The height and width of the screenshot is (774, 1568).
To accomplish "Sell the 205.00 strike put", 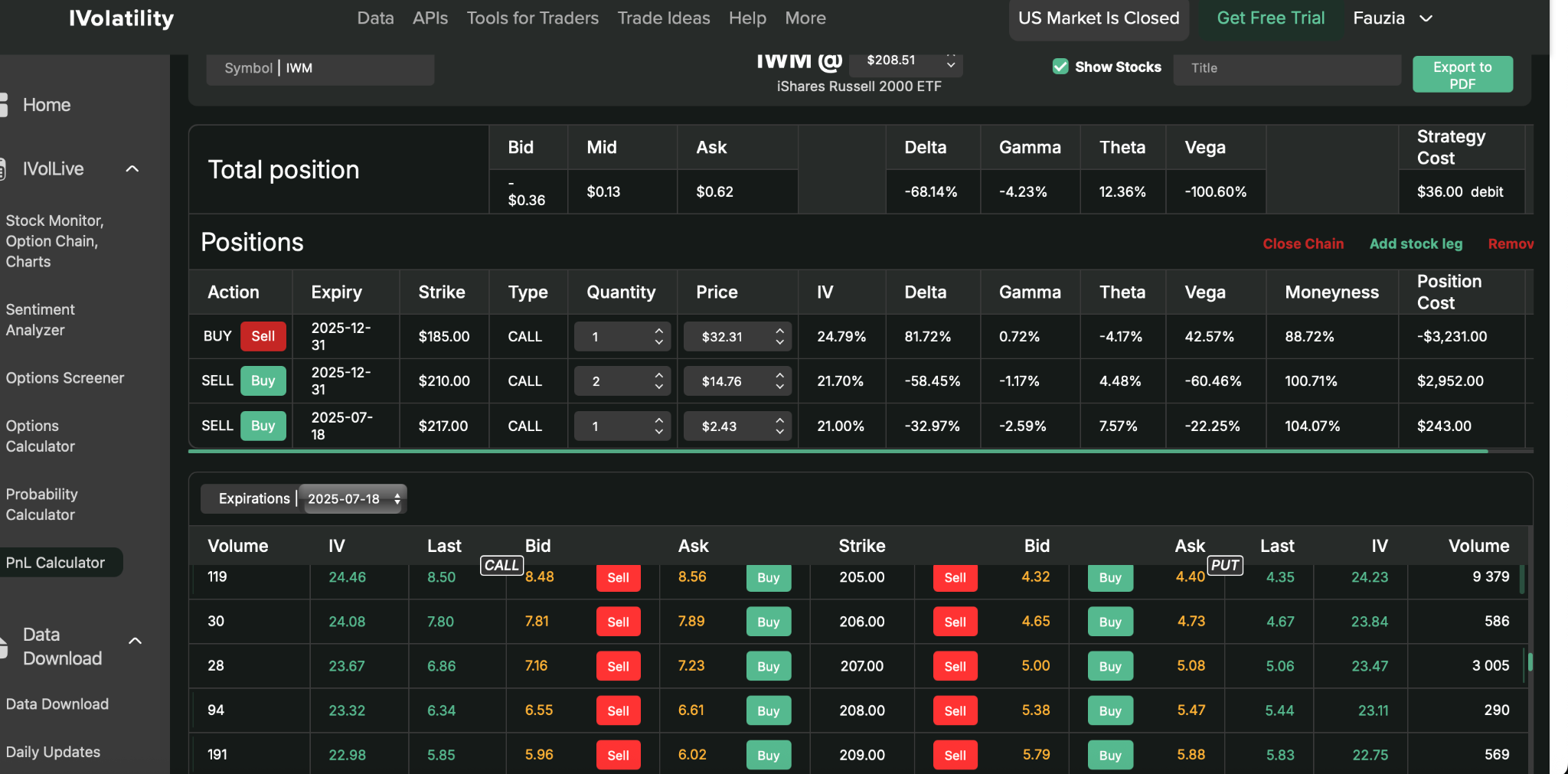I will coord(955,578).
